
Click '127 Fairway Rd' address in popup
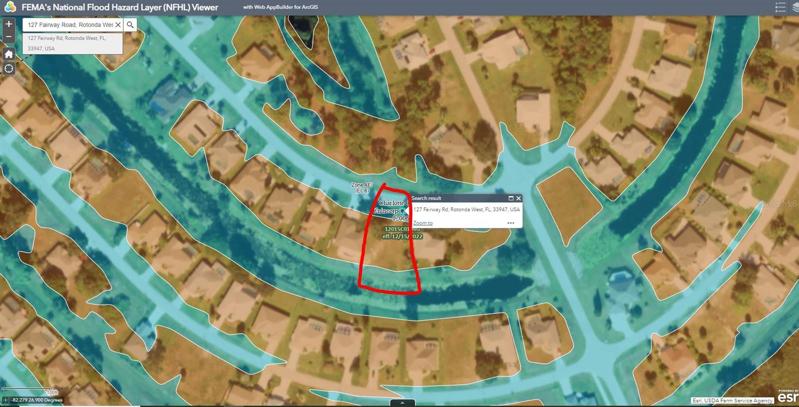(x=466, y=209)
